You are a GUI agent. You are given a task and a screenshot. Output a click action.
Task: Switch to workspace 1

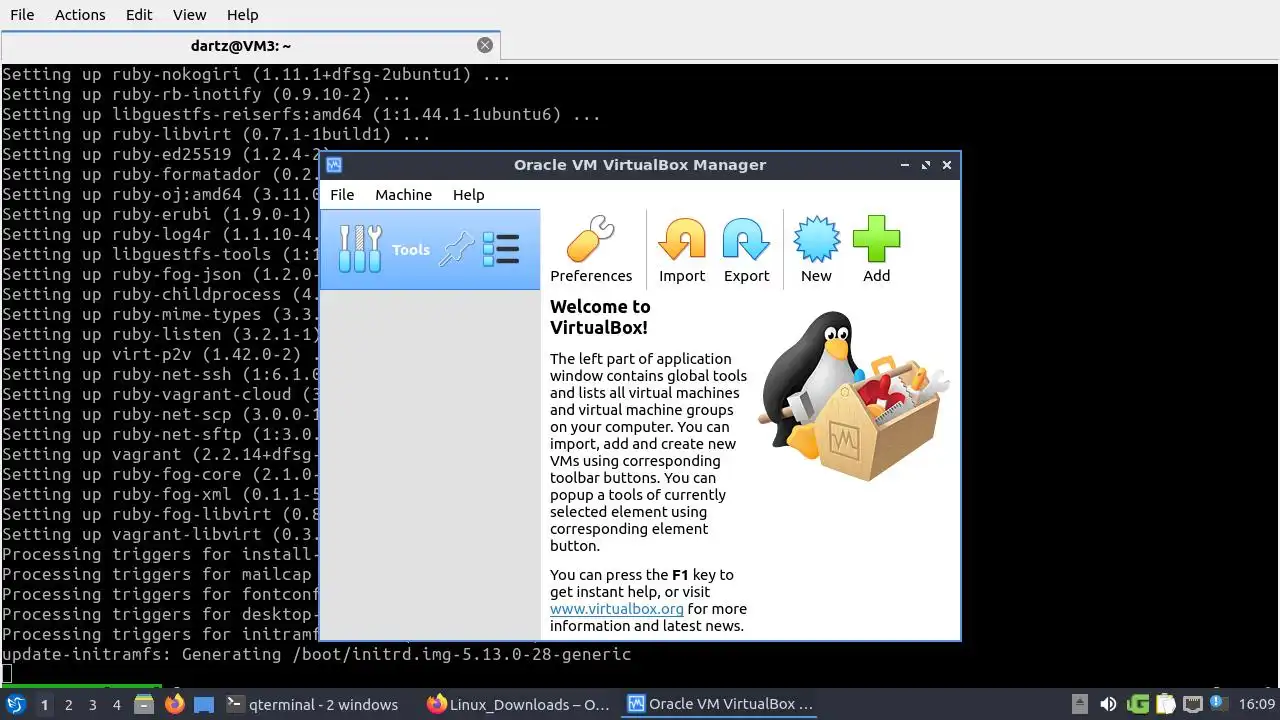pos(44,705)
